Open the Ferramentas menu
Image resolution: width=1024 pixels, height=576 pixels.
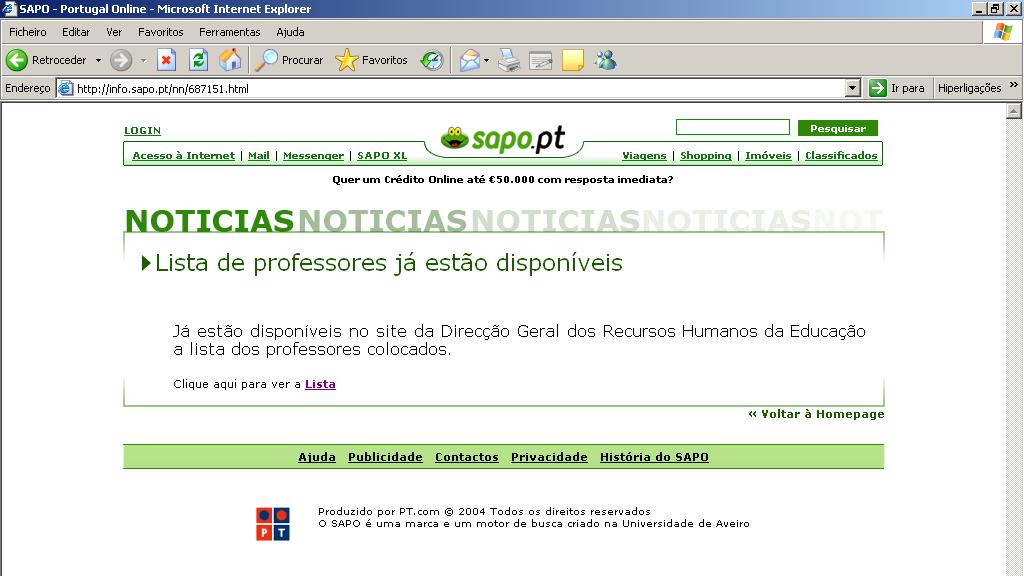tap(229, 32)
